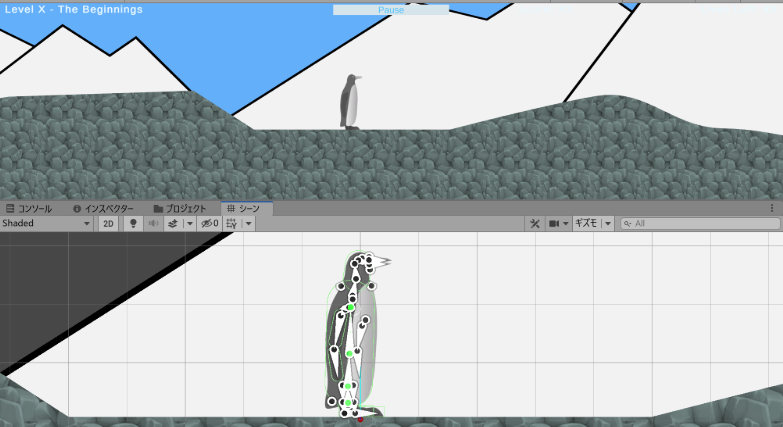Toggle gizmos with the ギズモ button
This screenshot has width=783, height=427.
pos(586,223)
